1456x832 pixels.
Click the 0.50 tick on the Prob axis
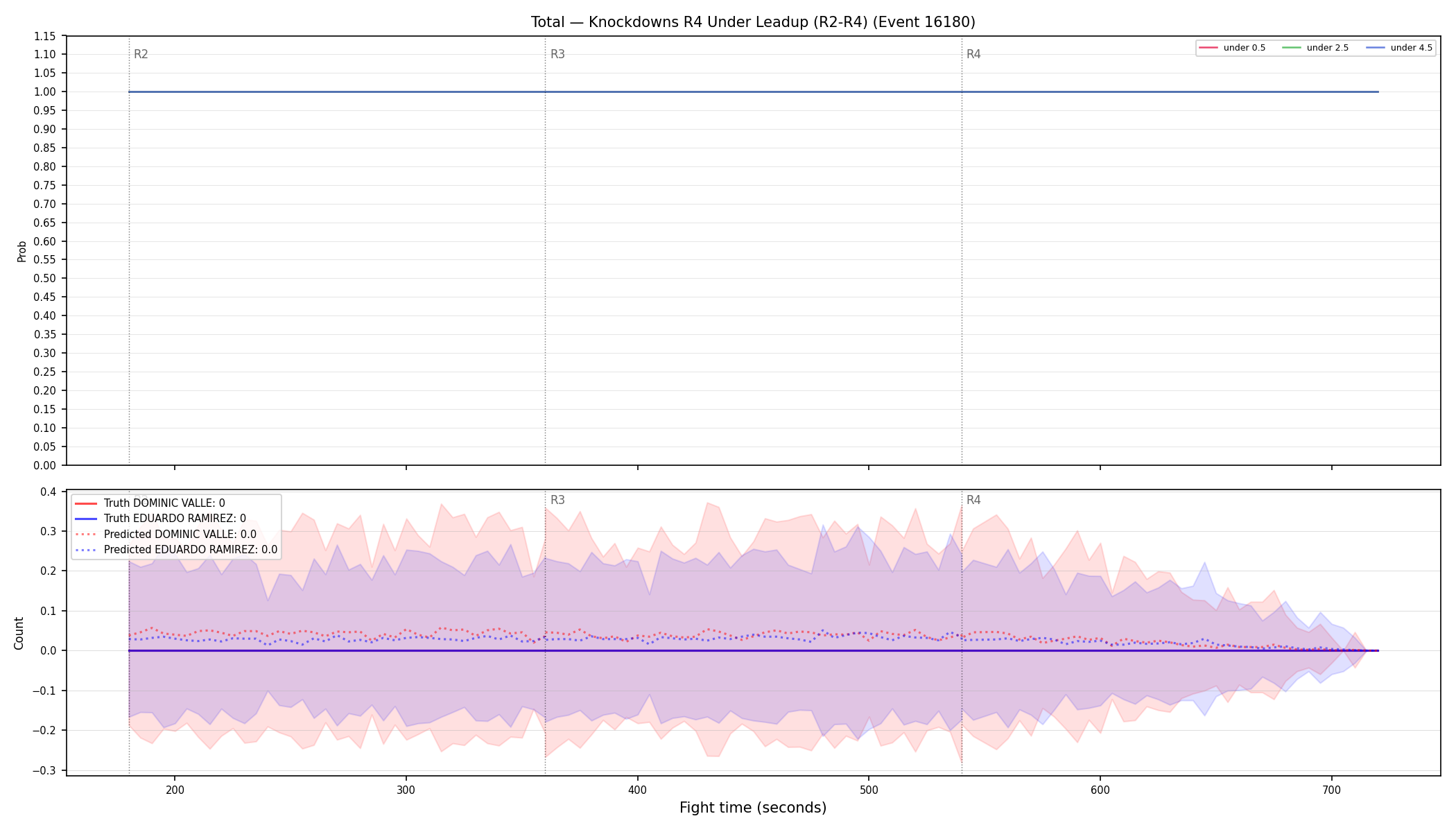click(x=45, y=279)
